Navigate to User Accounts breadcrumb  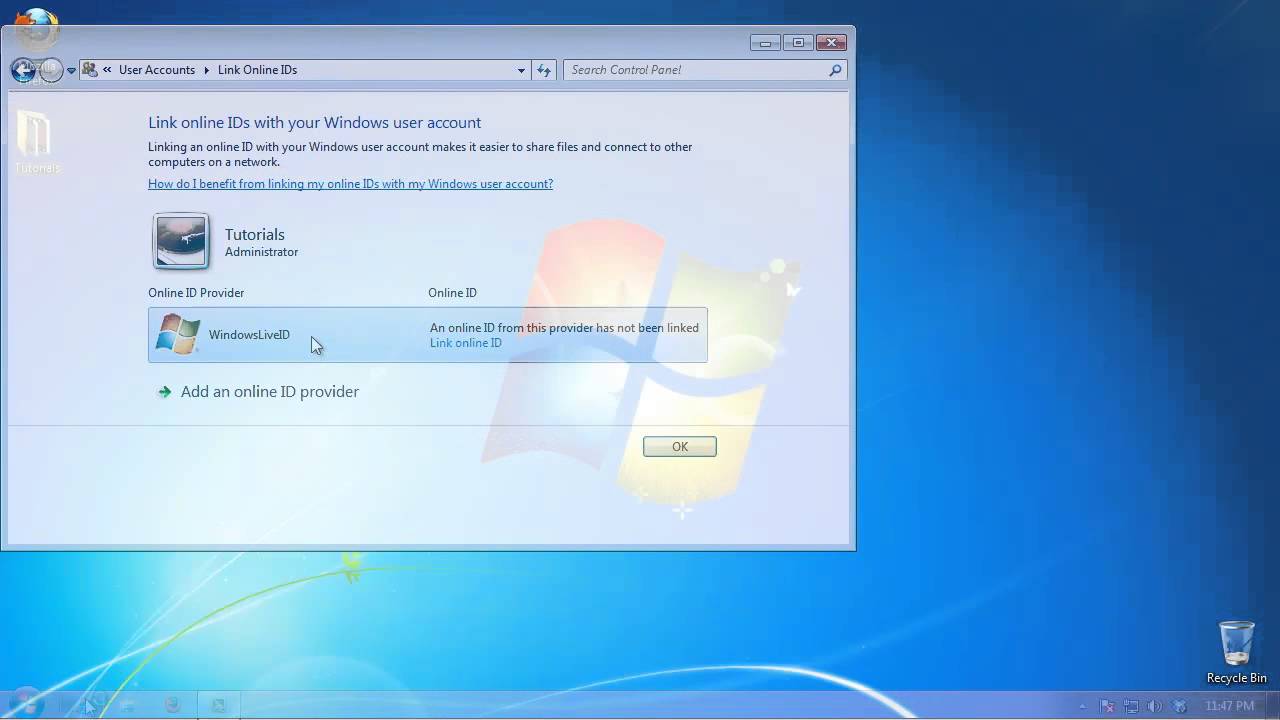click(x=157, y=70)
